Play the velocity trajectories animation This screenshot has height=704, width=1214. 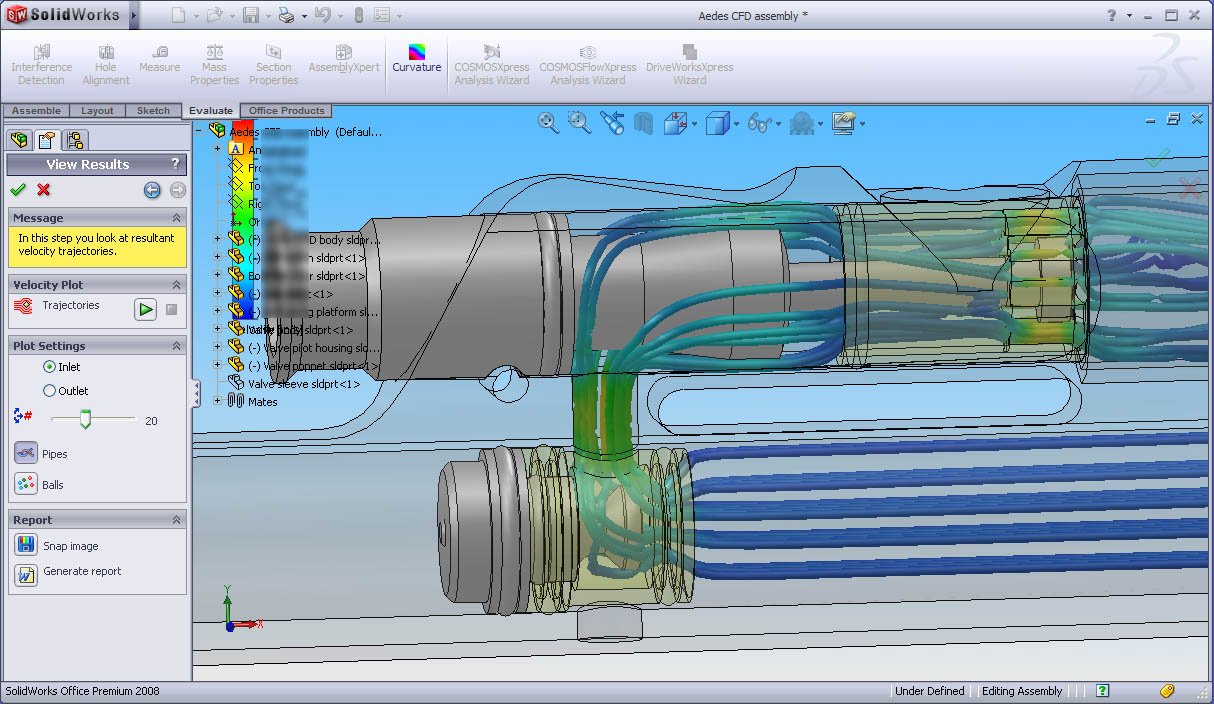point(146,310)
